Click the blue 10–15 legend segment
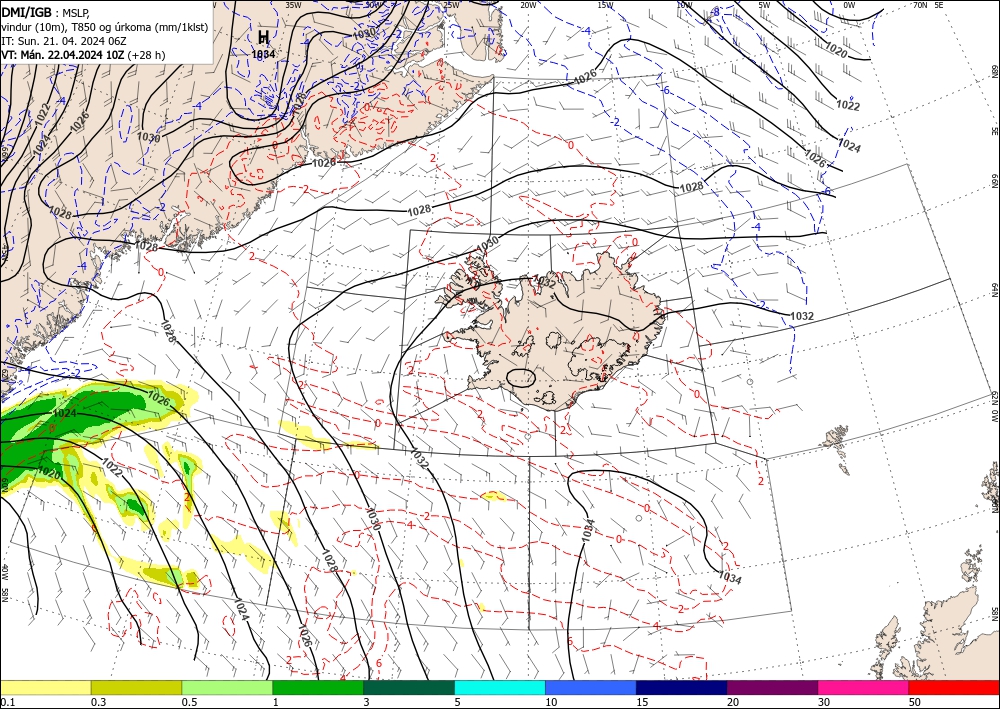 [x=591, y=687]
